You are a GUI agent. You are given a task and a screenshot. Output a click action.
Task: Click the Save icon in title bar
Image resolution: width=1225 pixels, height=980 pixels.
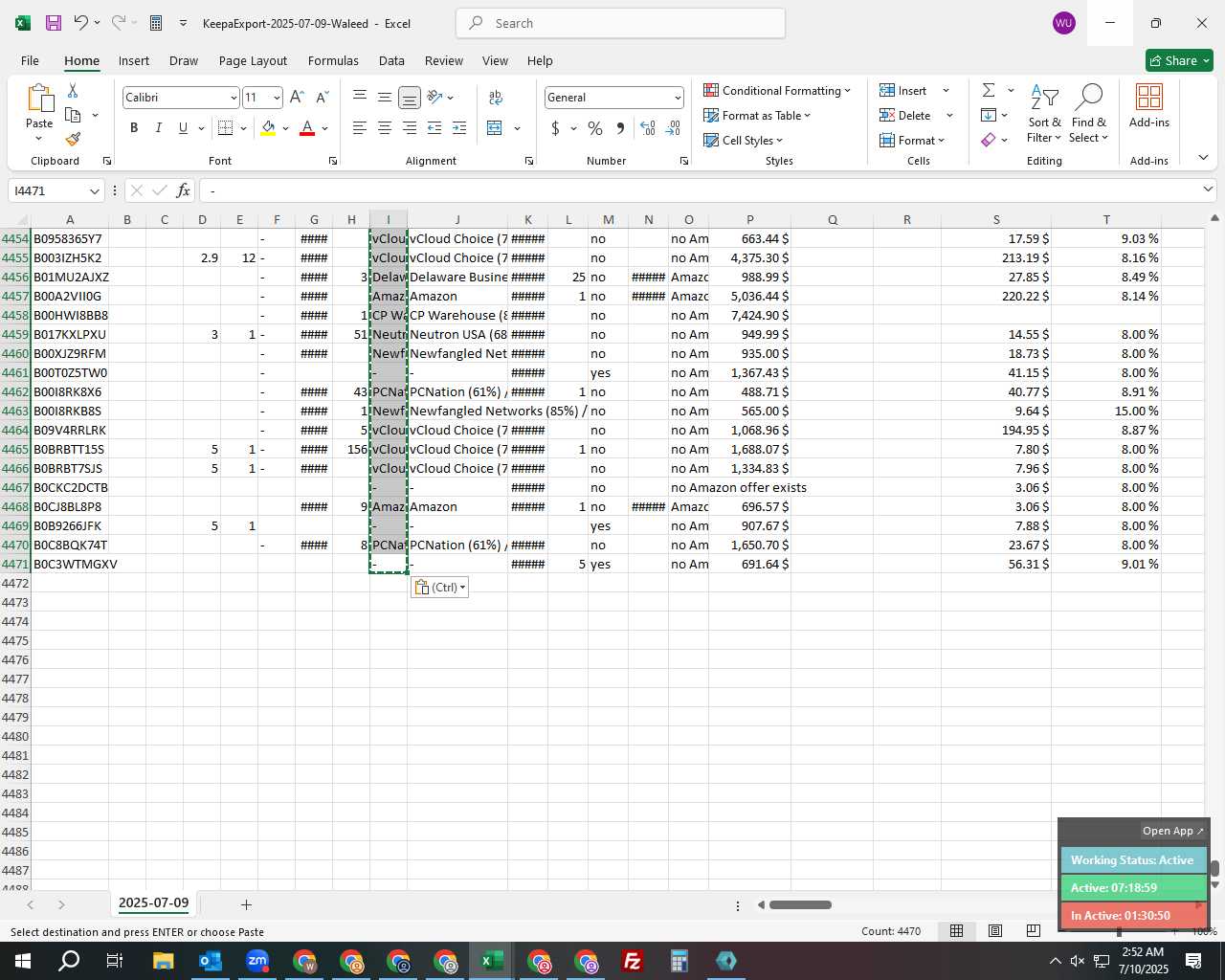click(54, 23)
